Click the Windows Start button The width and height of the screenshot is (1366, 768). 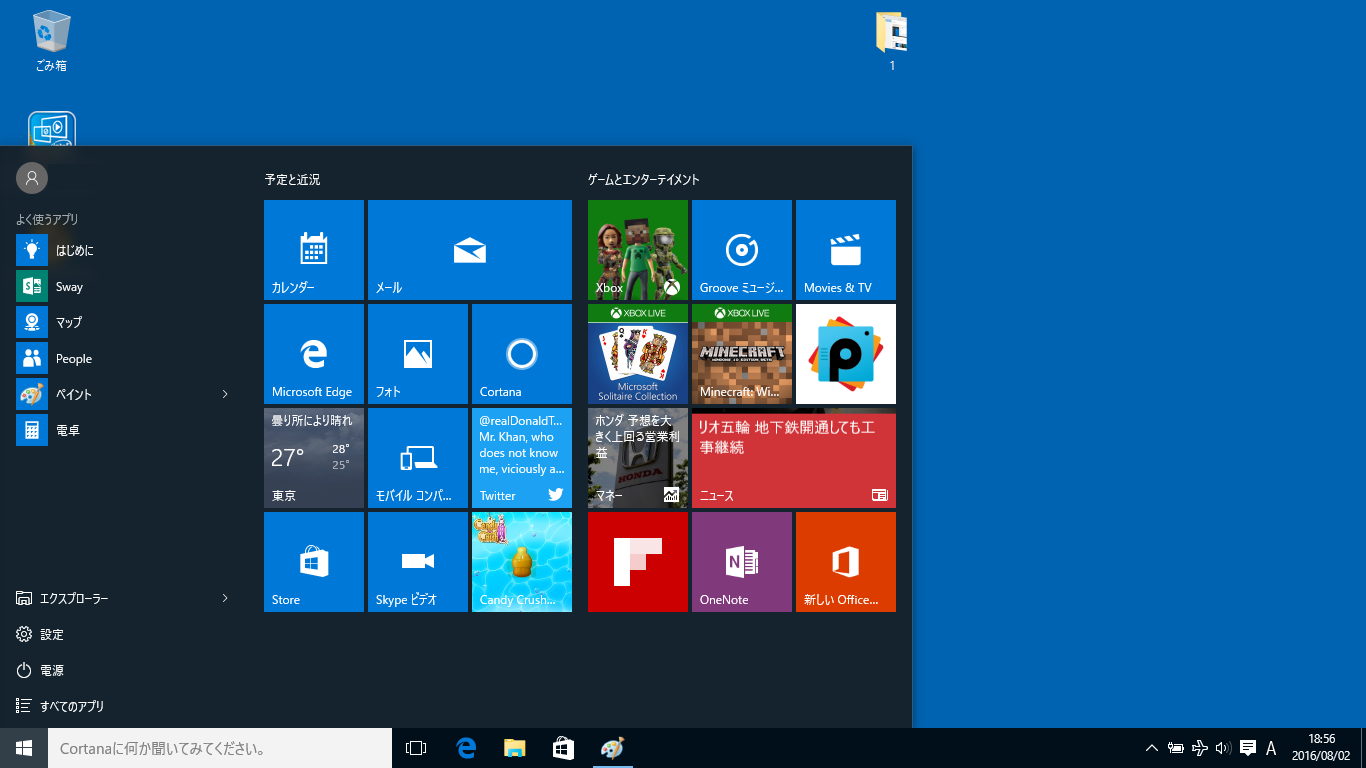24,748
